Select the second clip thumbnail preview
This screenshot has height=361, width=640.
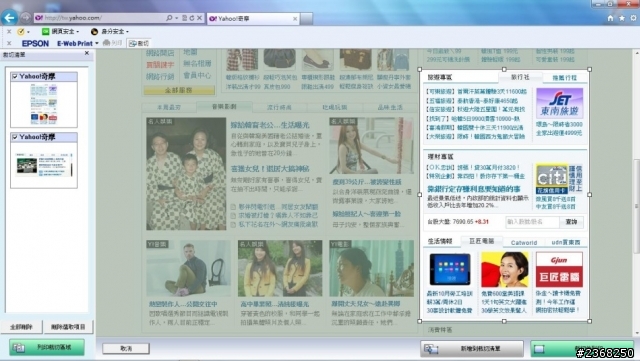pyautogui.click(x=44, y=165)
